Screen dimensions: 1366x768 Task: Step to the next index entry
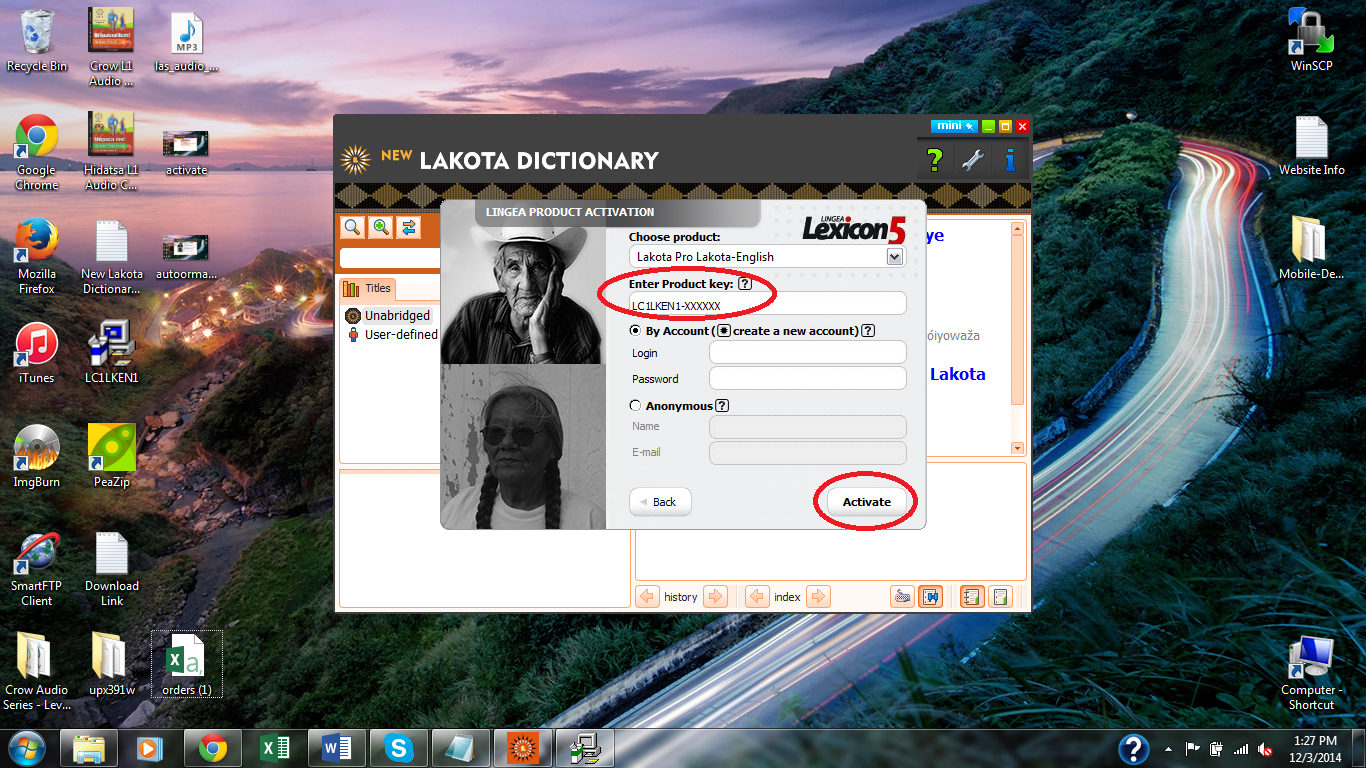tap(818, 597)
